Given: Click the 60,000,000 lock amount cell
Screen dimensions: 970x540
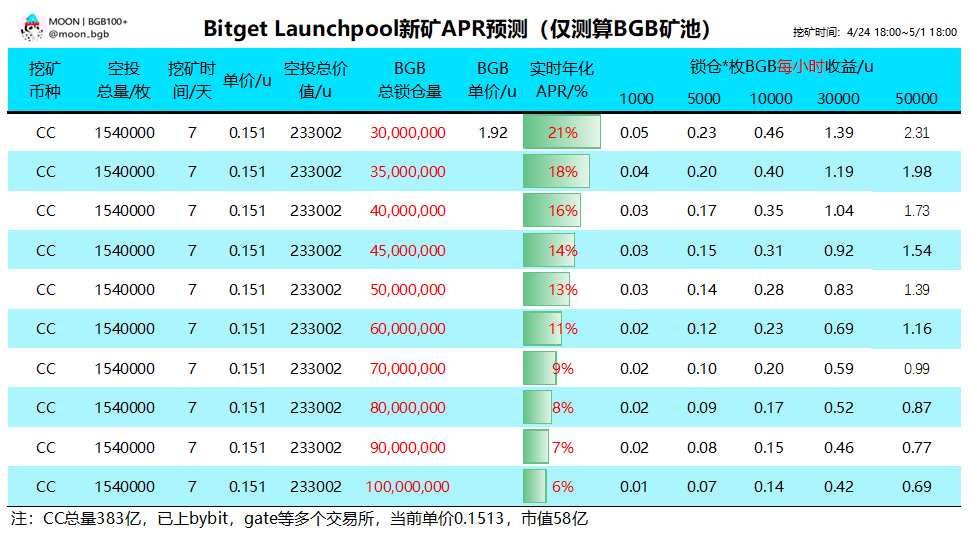Looking at the screenshot, I should [408, 328].
